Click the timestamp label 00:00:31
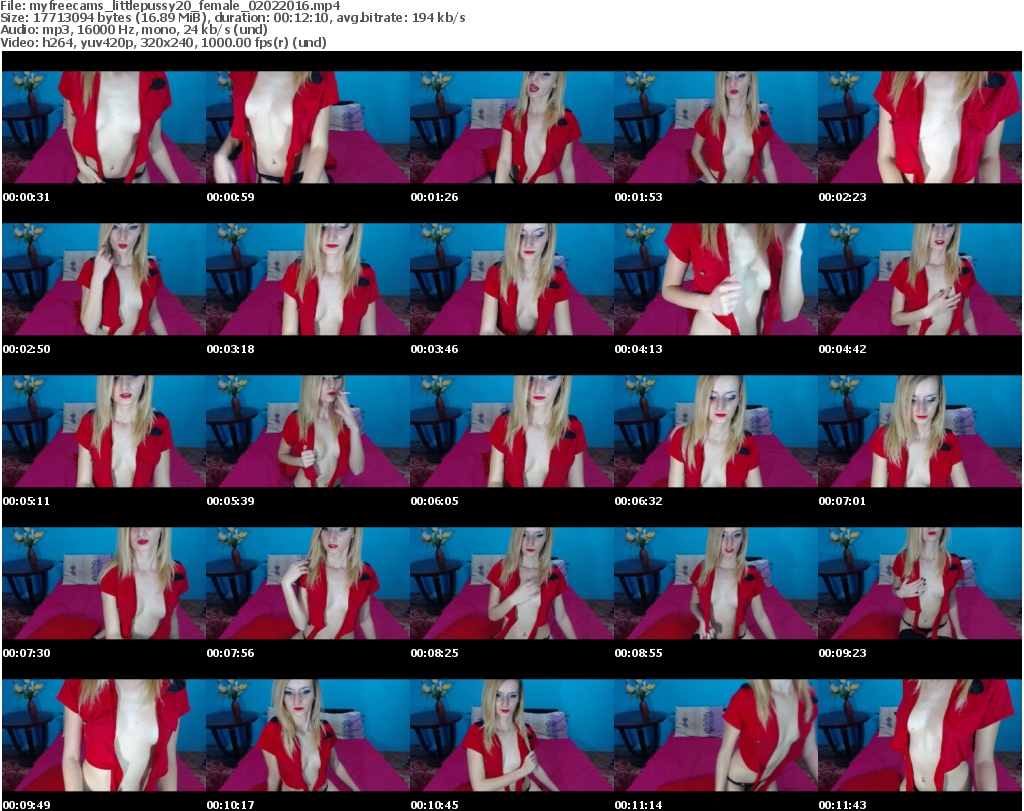Viewport: 1024px width, 811px height. [26, 197]
